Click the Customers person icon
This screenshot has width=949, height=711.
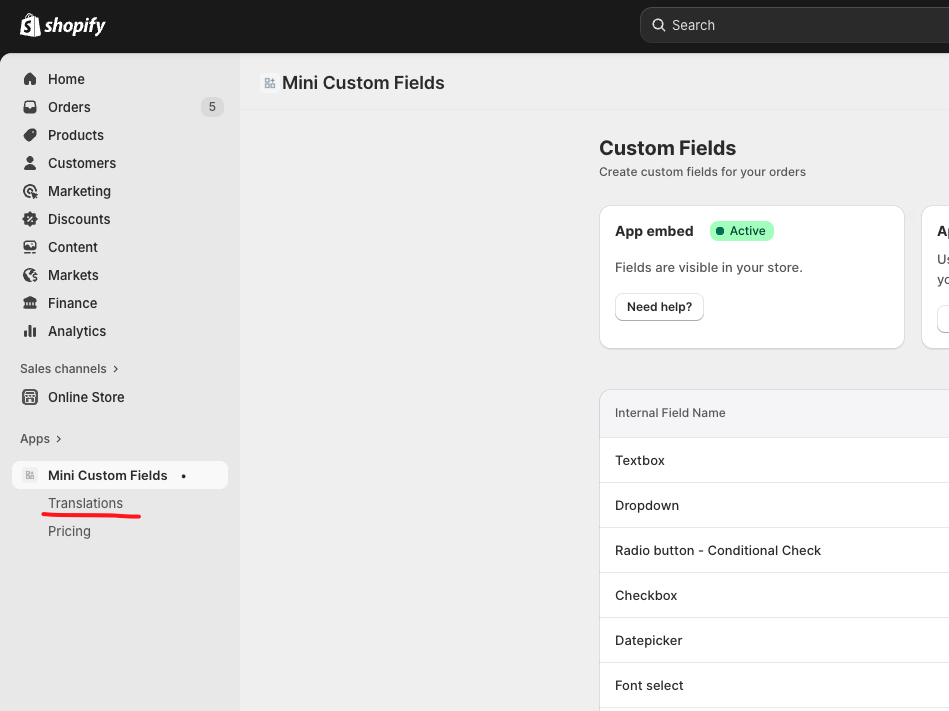pos(30,163)
